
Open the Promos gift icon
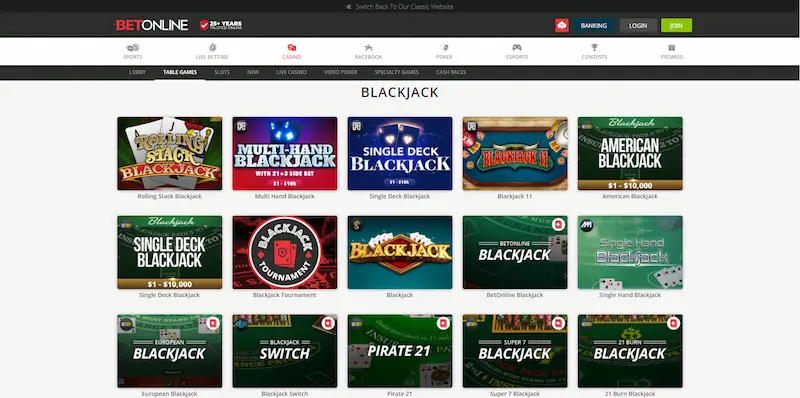point(671,47)
